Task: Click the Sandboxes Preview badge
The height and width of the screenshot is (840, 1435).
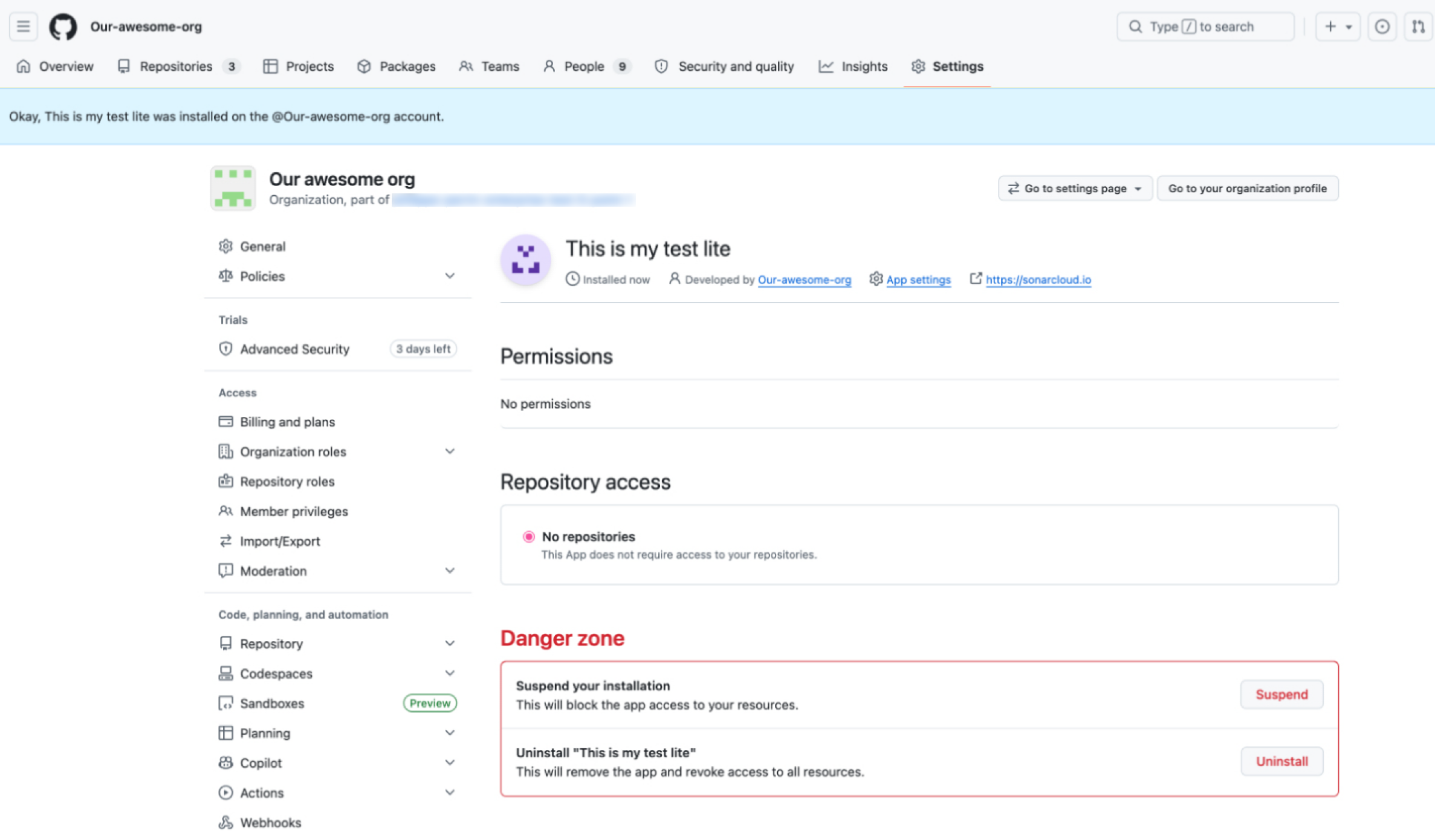Action: click(x=430, y=703)
